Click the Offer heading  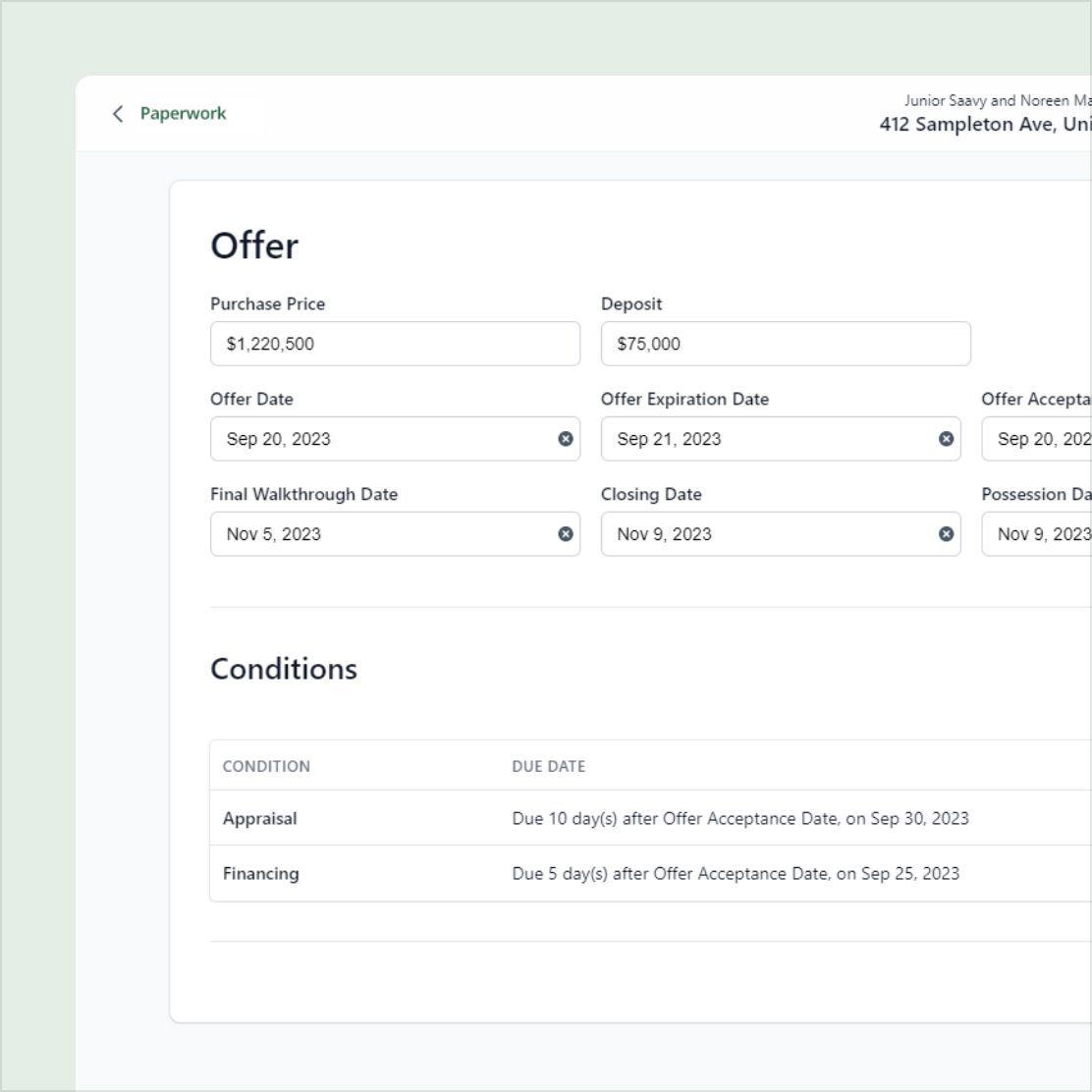[x=254, y=246]
